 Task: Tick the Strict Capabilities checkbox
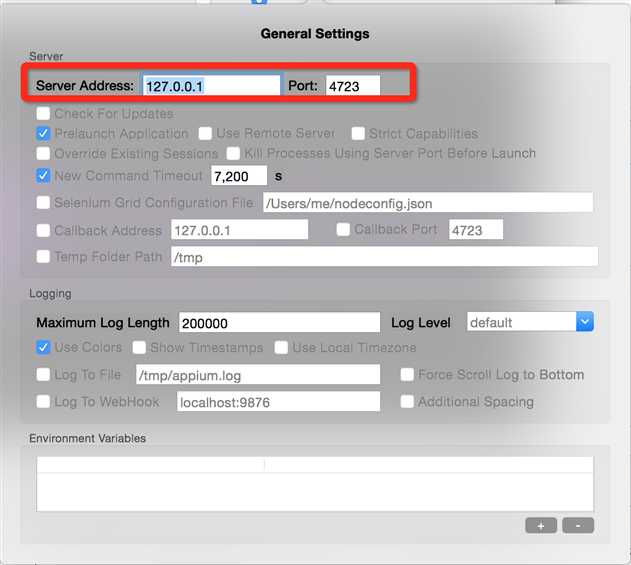[358, 133]
